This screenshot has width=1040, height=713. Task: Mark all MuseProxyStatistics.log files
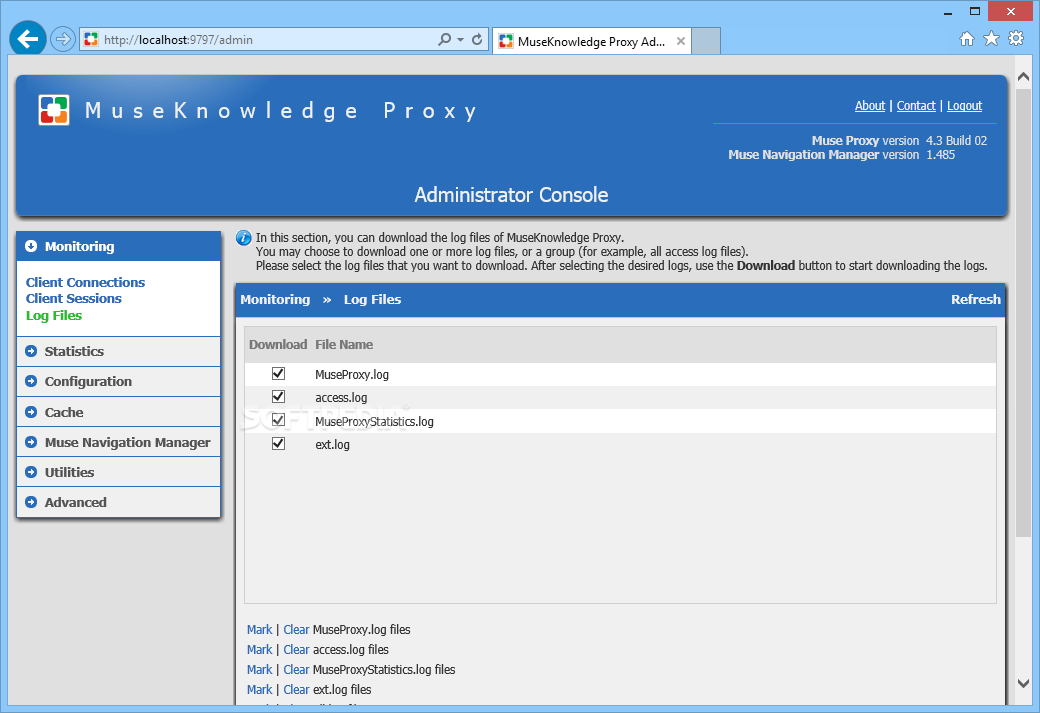pos(259,669)
